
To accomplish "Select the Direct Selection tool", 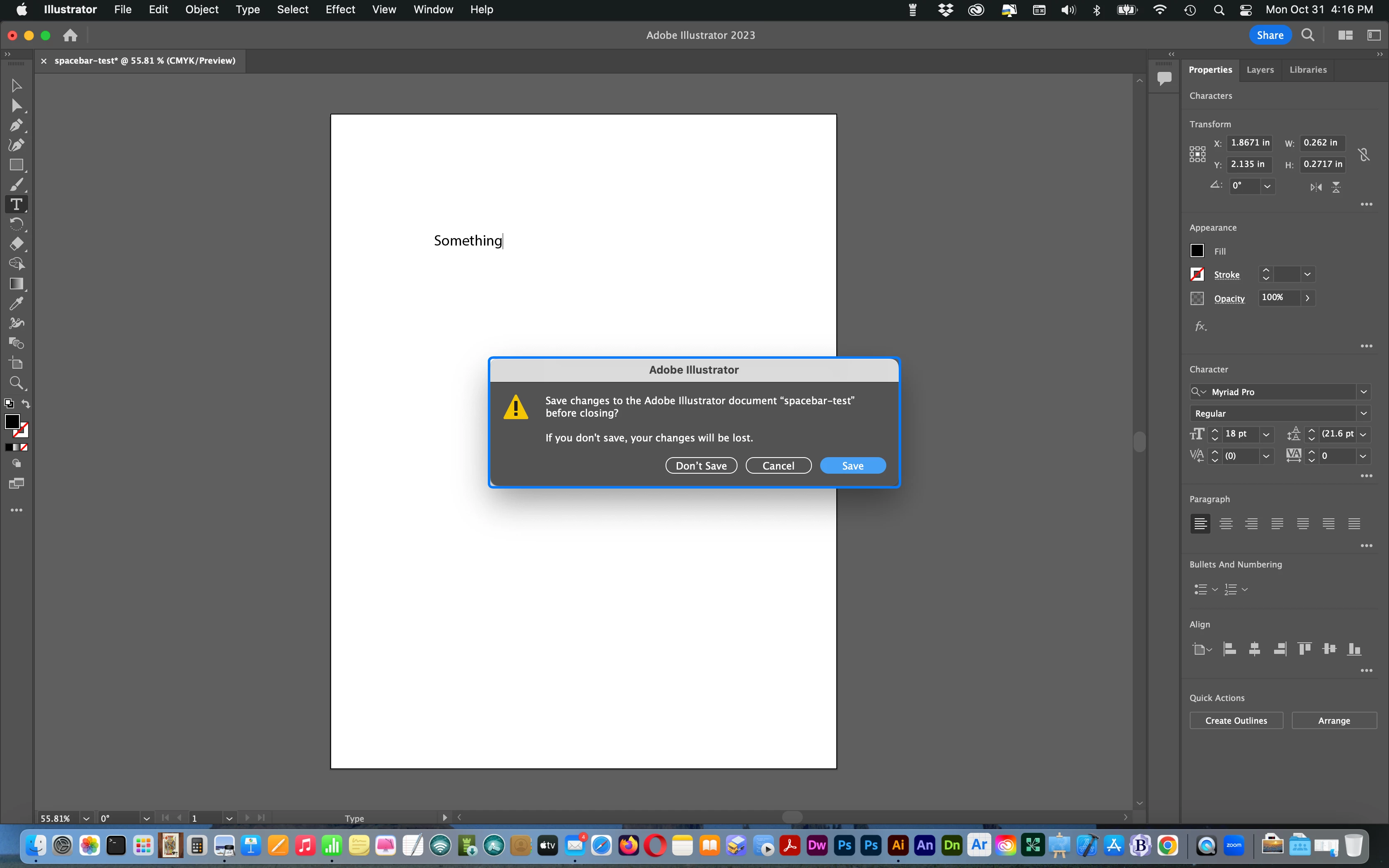I will point(16,106).
